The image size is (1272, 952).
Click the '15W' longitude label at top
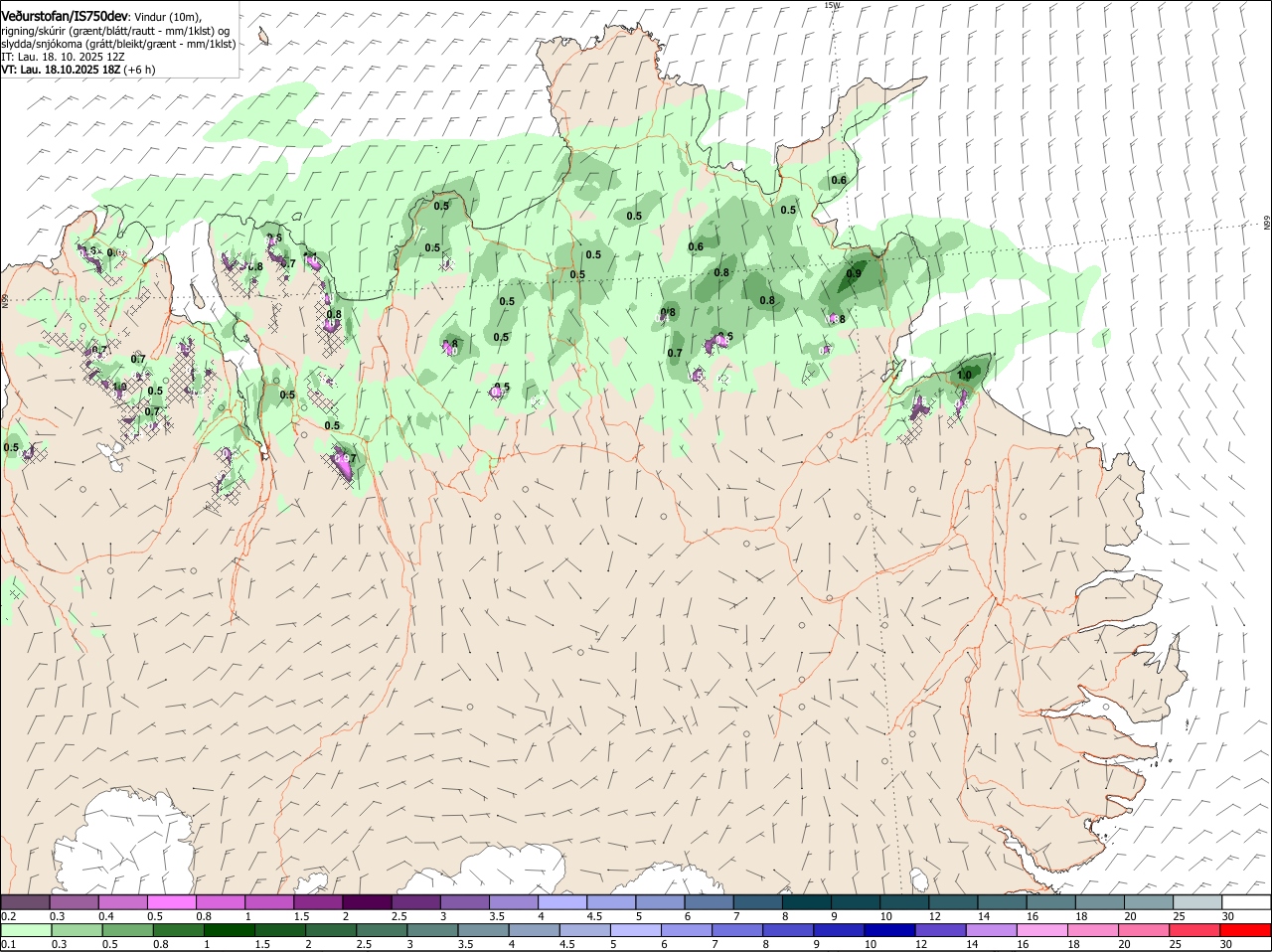(832, 5)
